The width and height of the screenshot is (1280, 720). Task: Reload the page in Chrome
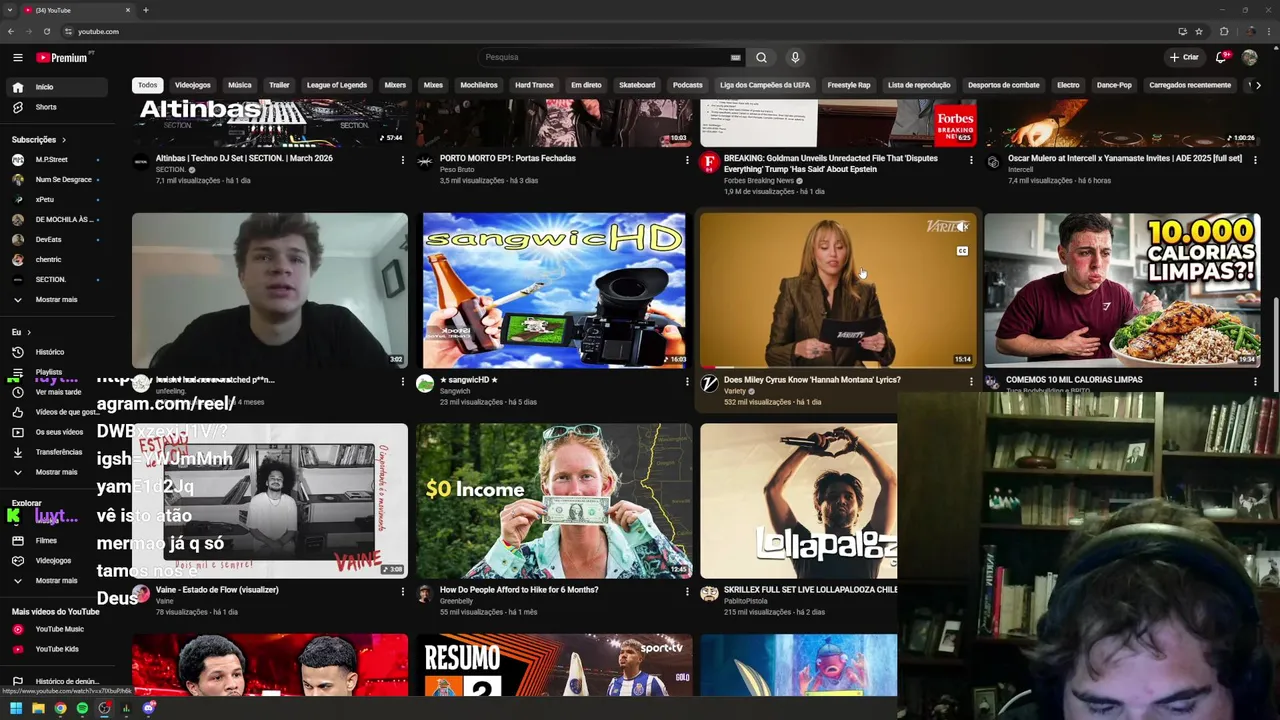pyautogui.click(x=46, y=31)
